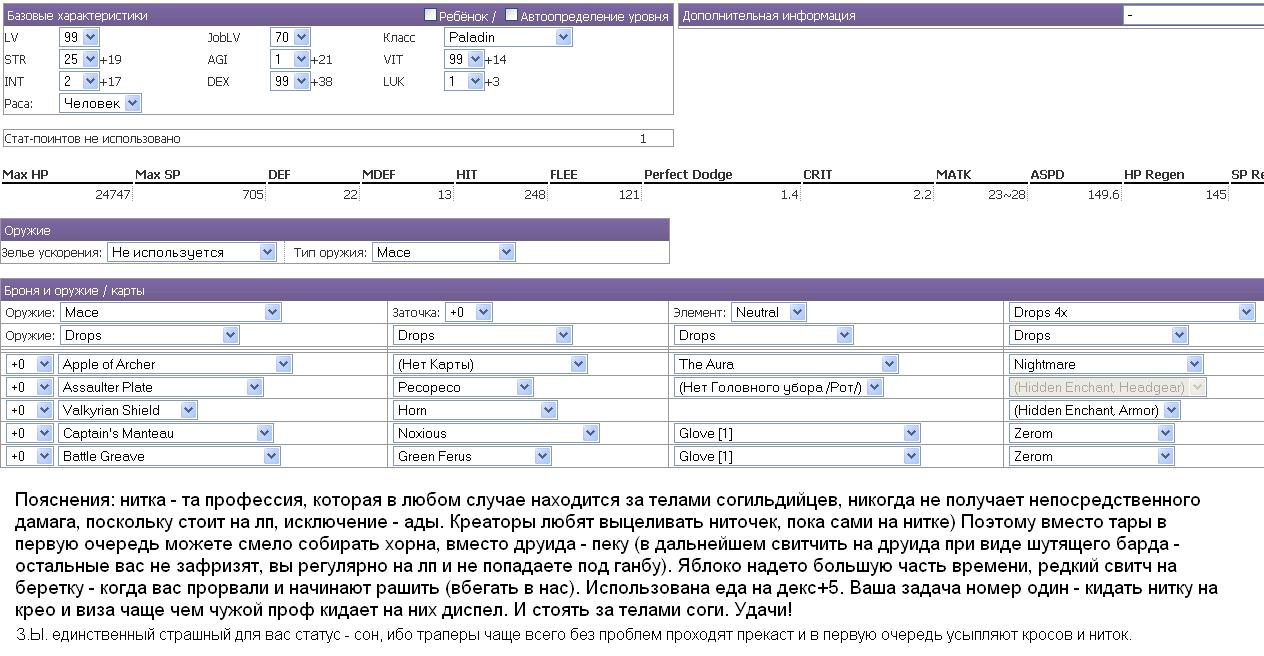
Task: Open the Captain's Manteau garment dropdown
Action: (x=166, y=433)
